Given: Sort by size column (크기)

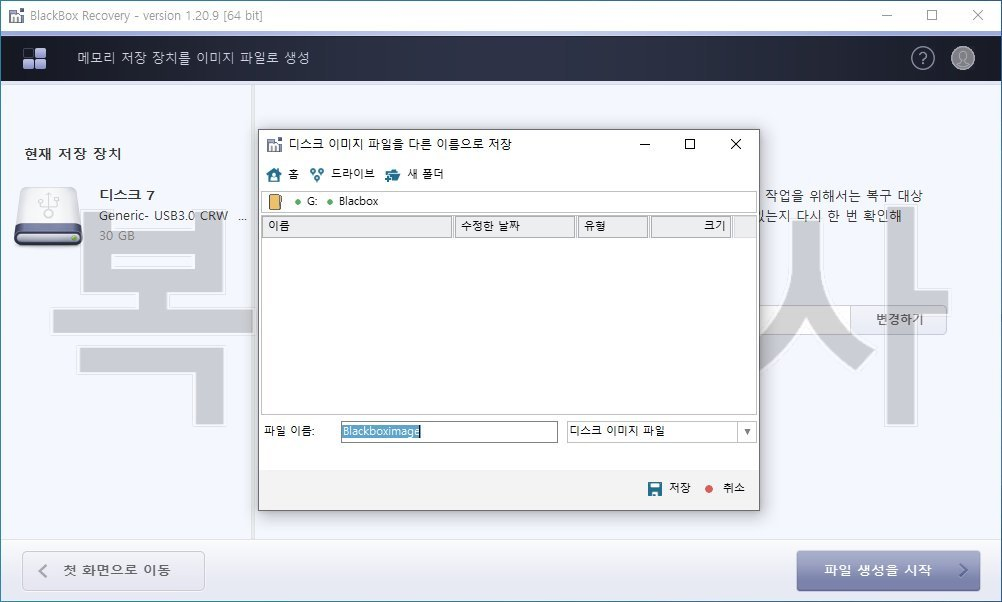Looking at the screenshot, I should tap(691, 226).
